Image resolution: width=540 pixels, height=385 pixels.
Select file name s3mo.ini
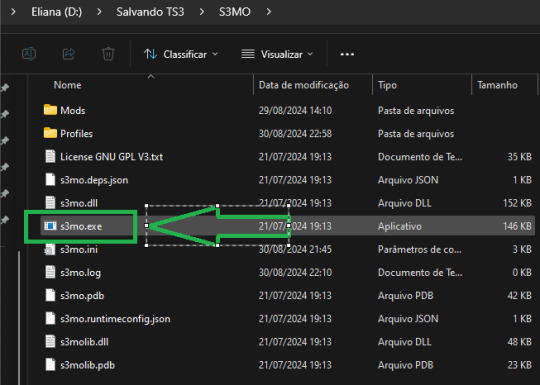click(79, 249)
